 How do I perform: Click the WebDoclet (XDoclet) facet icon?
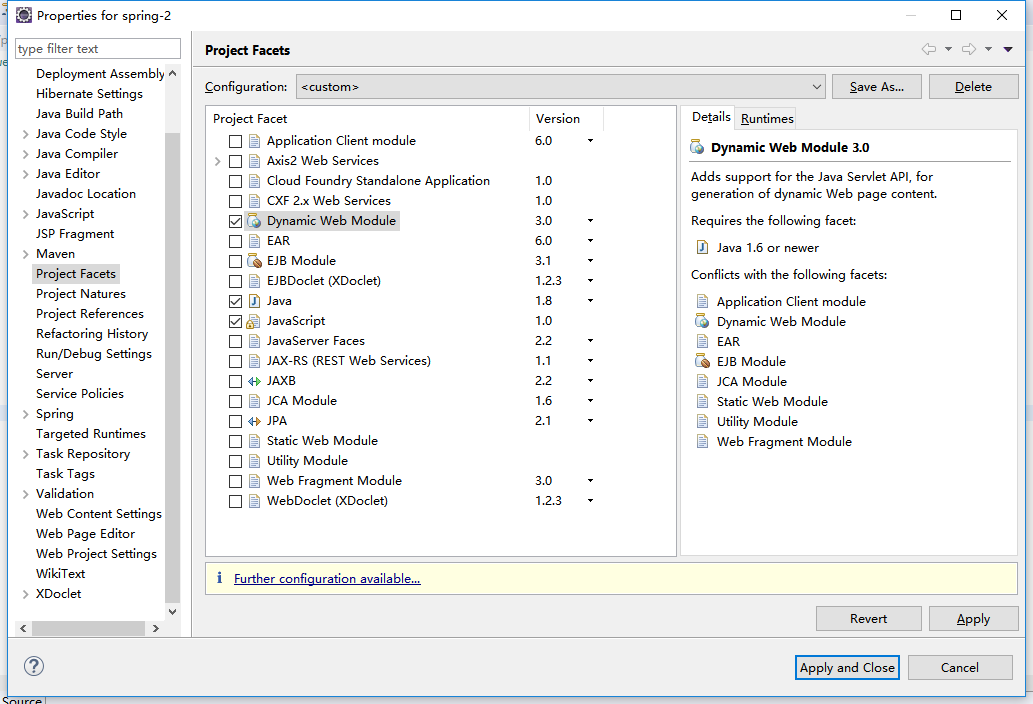(254, 501)
